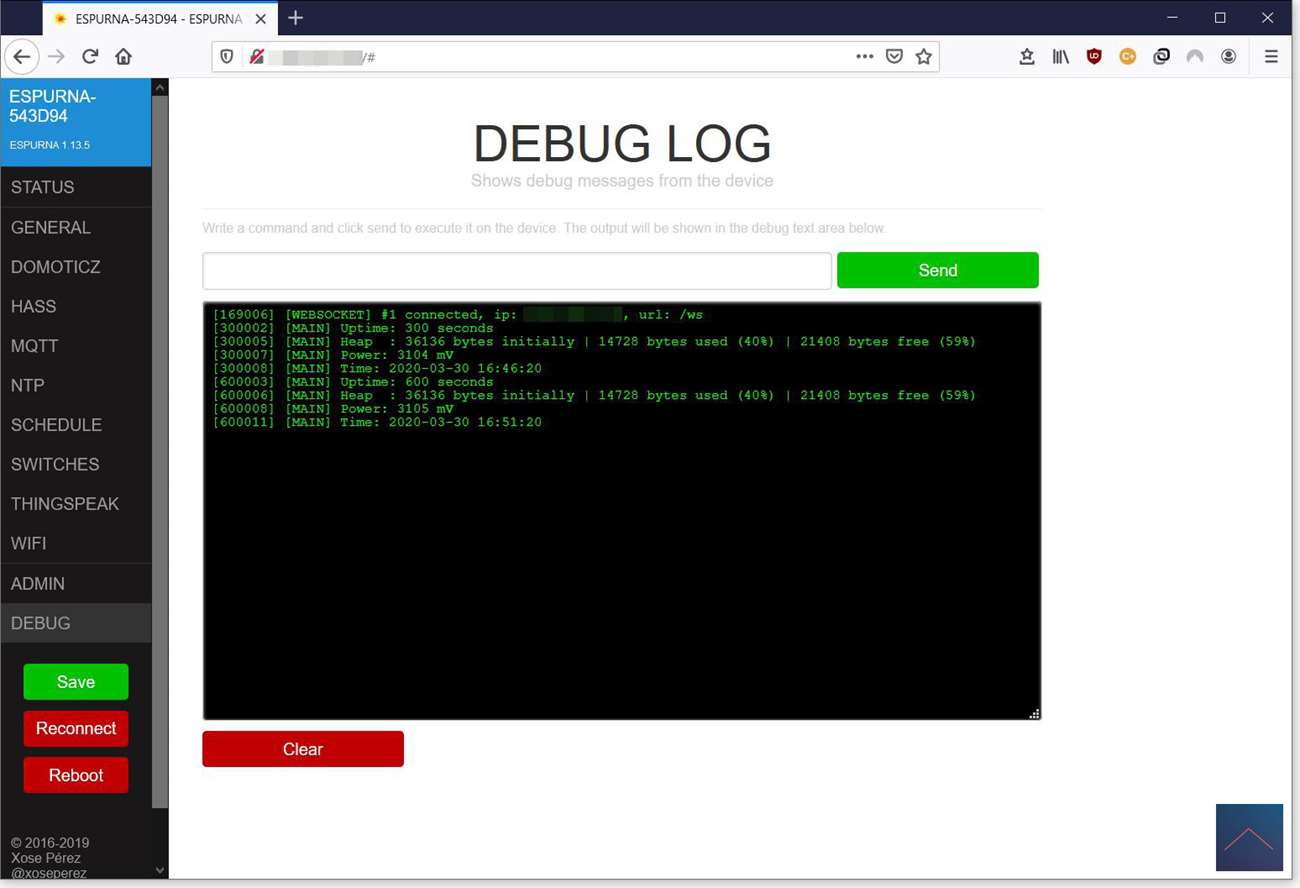The image size is (1300, 888).
Task: Click the command input text field
Action: [516, 270]
